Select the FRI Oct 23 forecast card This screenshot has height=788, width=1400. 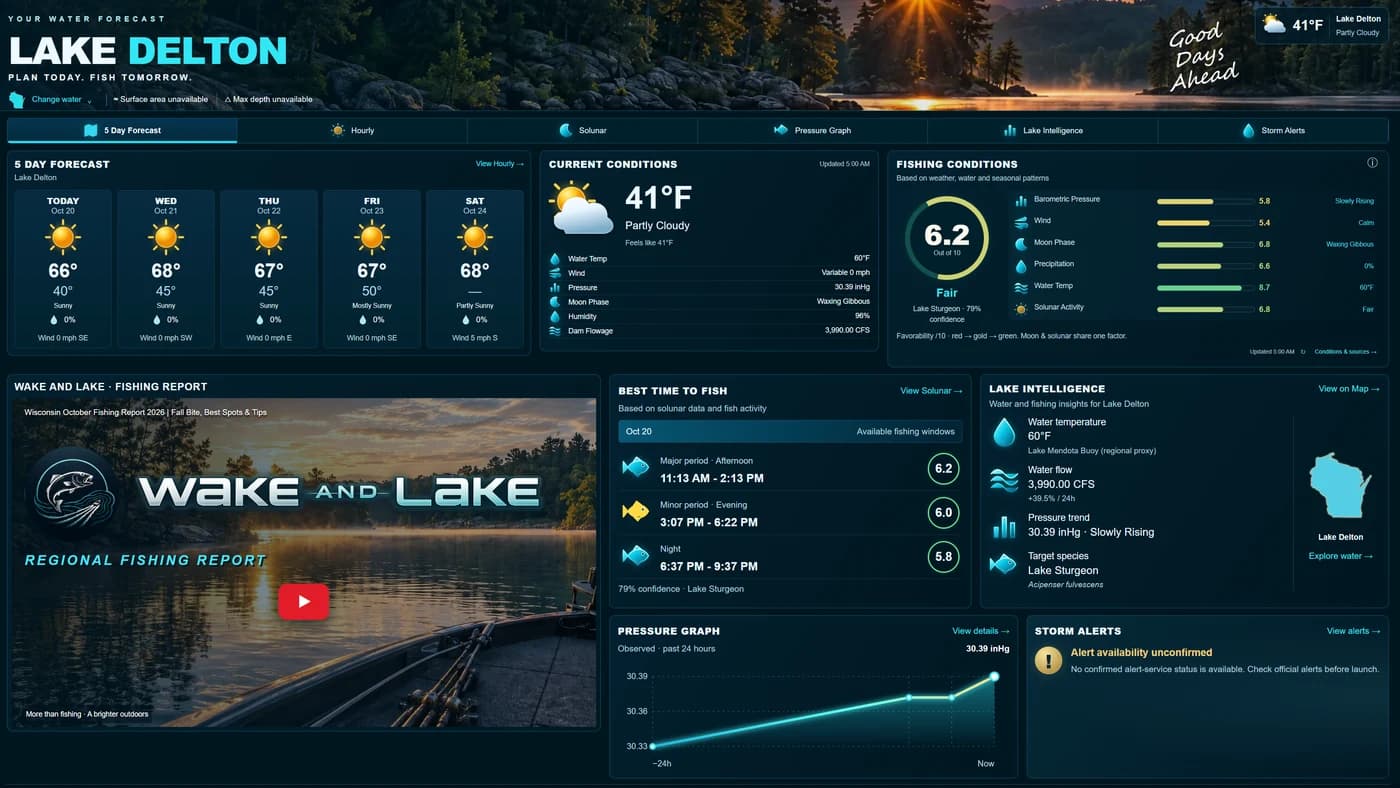click(x=372, y=268)
